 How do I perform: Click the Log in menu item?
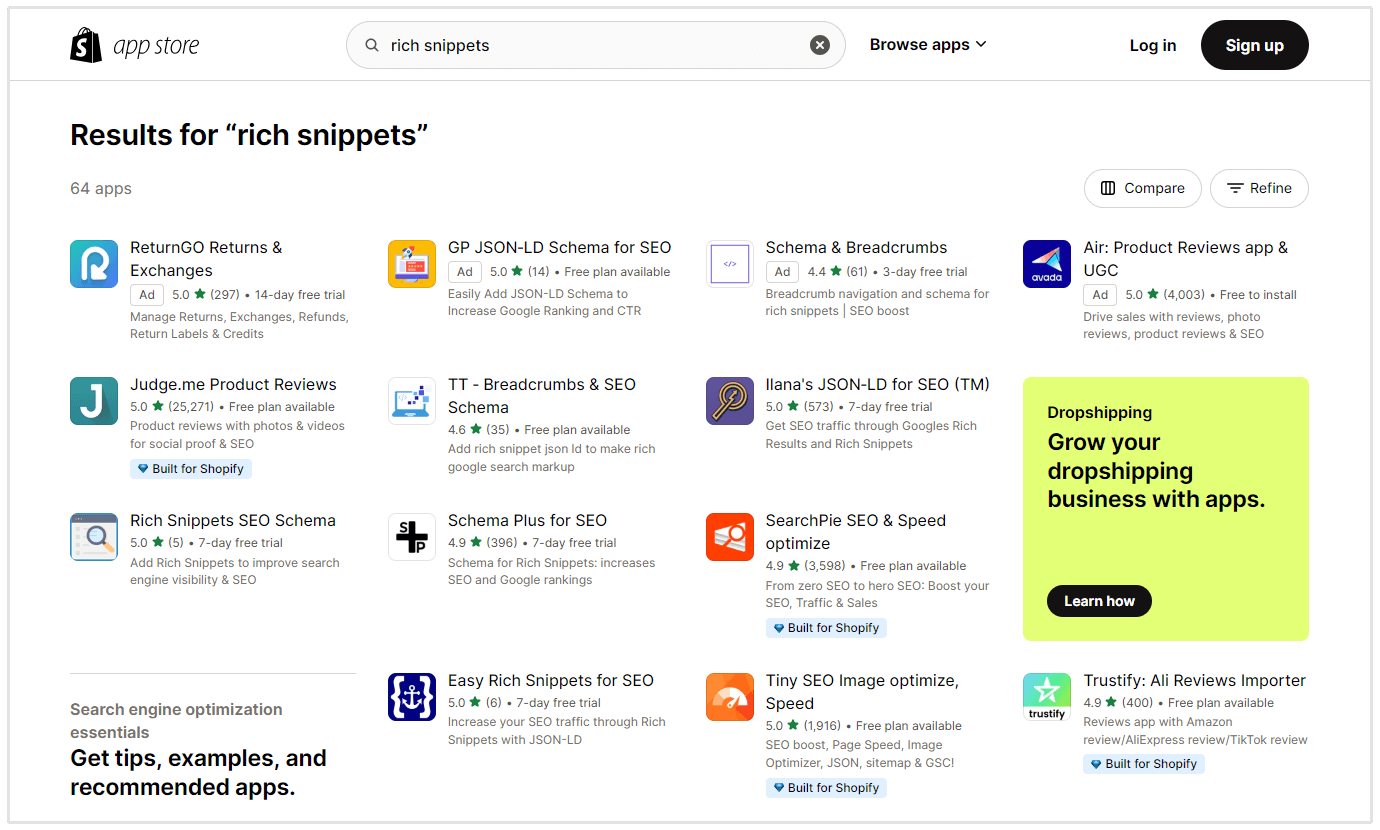click(x=1153, y=45)
